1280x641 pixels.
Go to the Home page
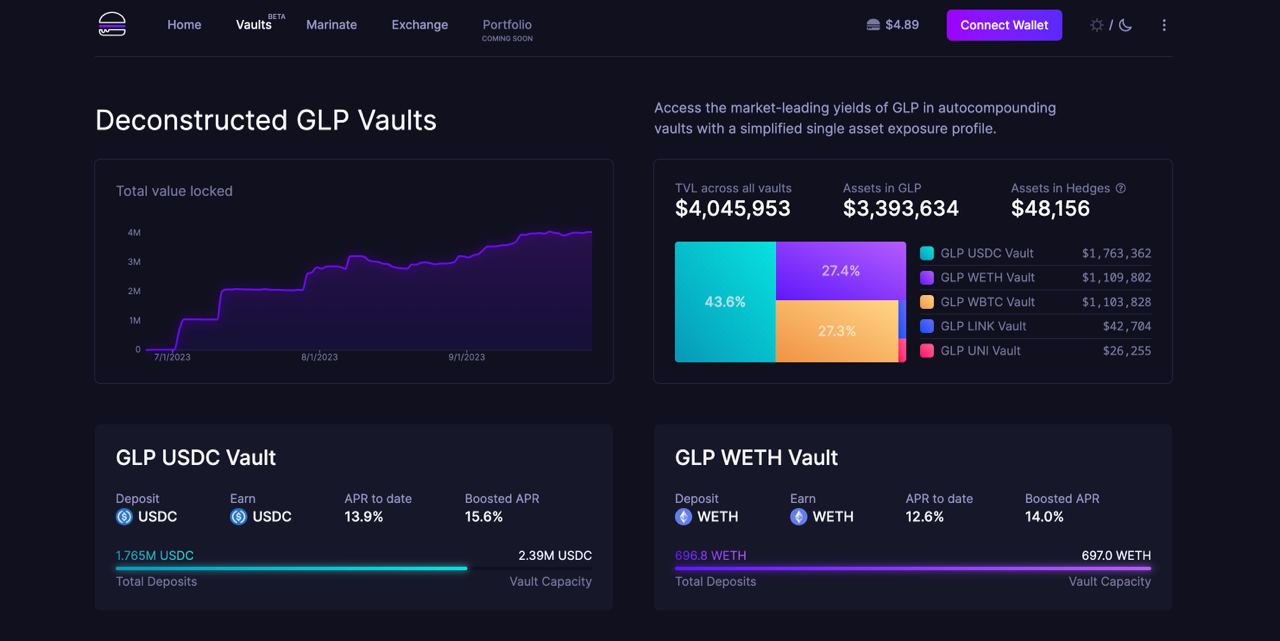coord(184,25)
